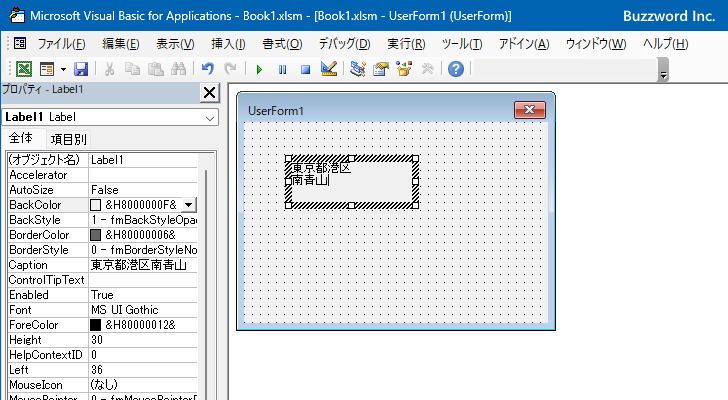Screen dimensions: 728x400
Task: Run the macro with the green play icon
Action: (259, 70)
